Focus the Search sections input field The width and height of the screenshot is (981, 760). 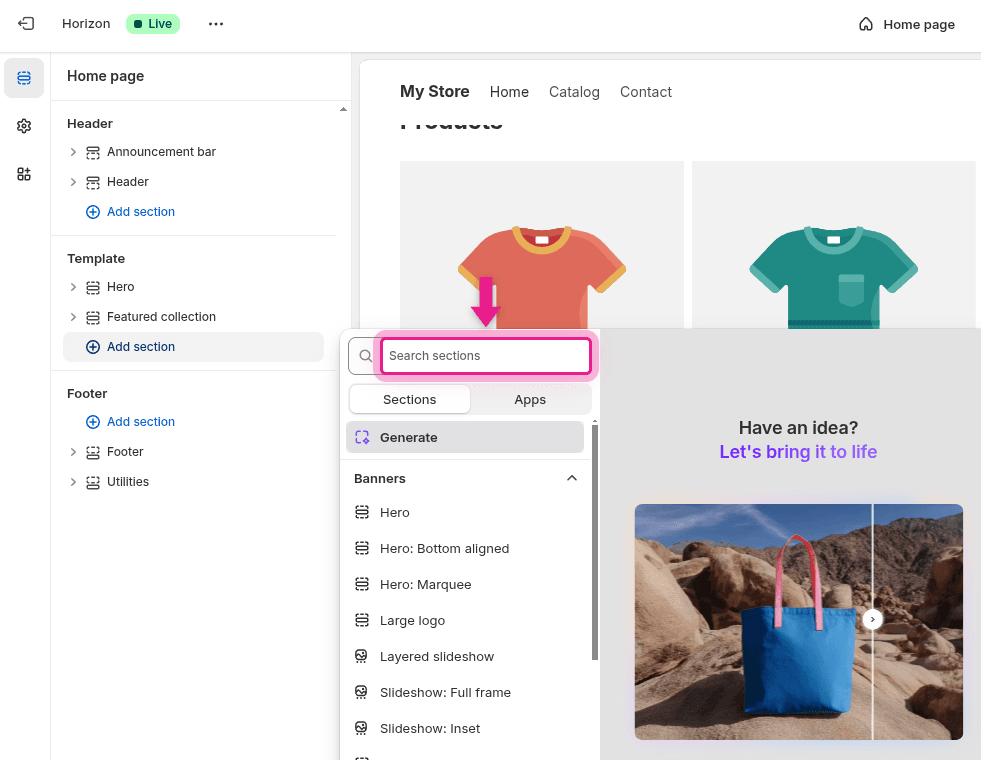[x=485, y=356]
